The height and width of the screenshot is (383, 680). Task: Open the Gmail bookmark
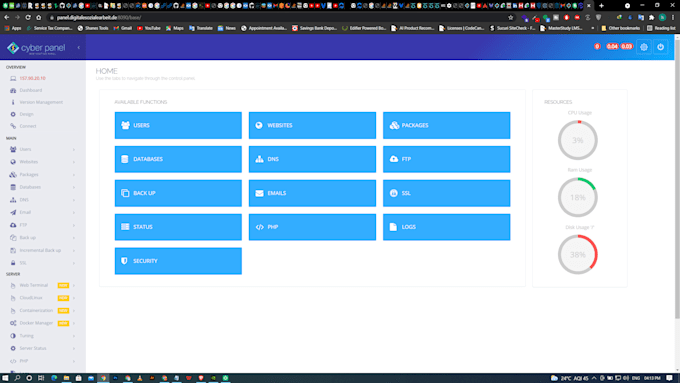123,28
